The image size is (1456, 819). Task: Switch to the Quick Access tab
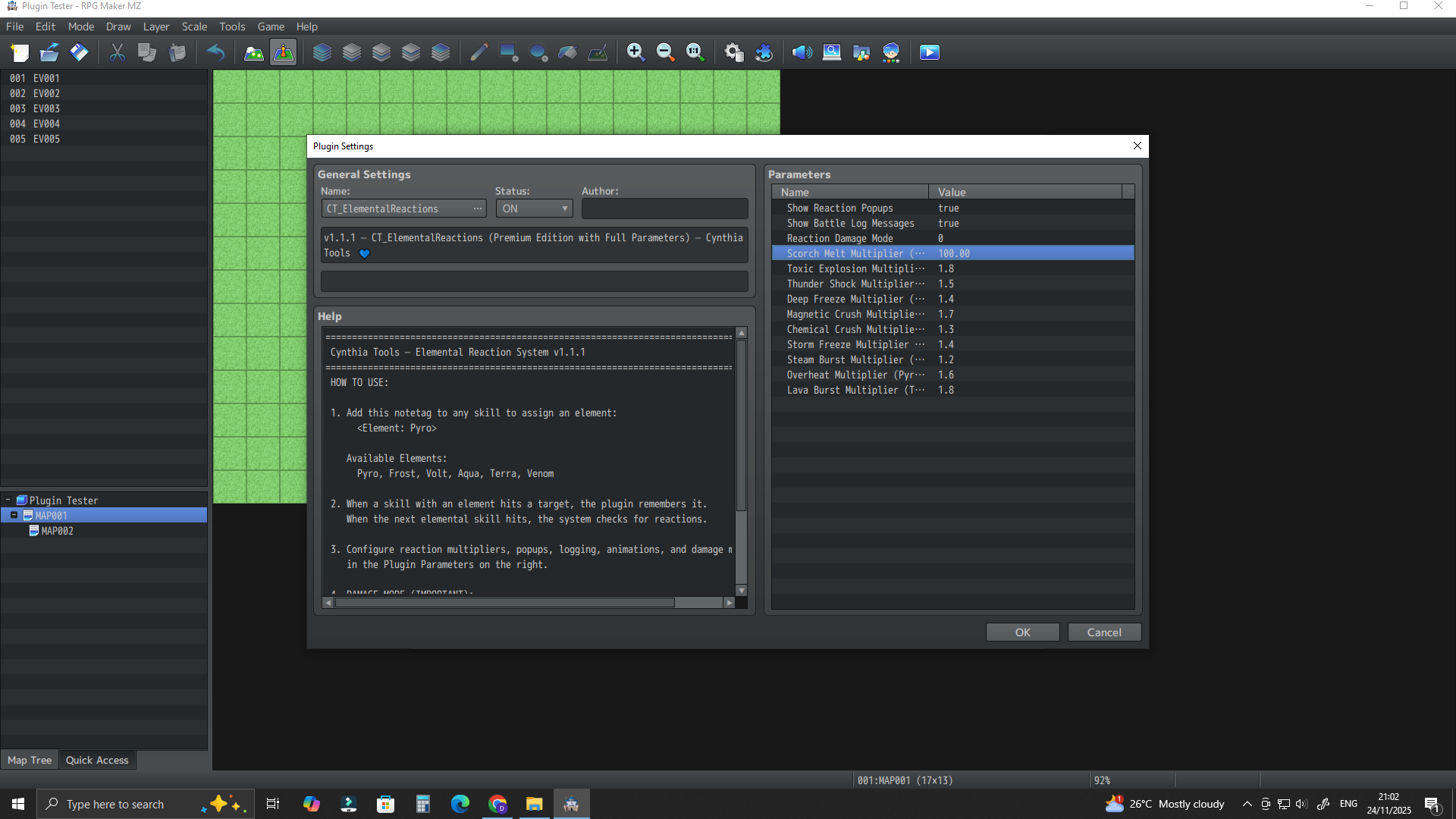[x=97, y=760]
